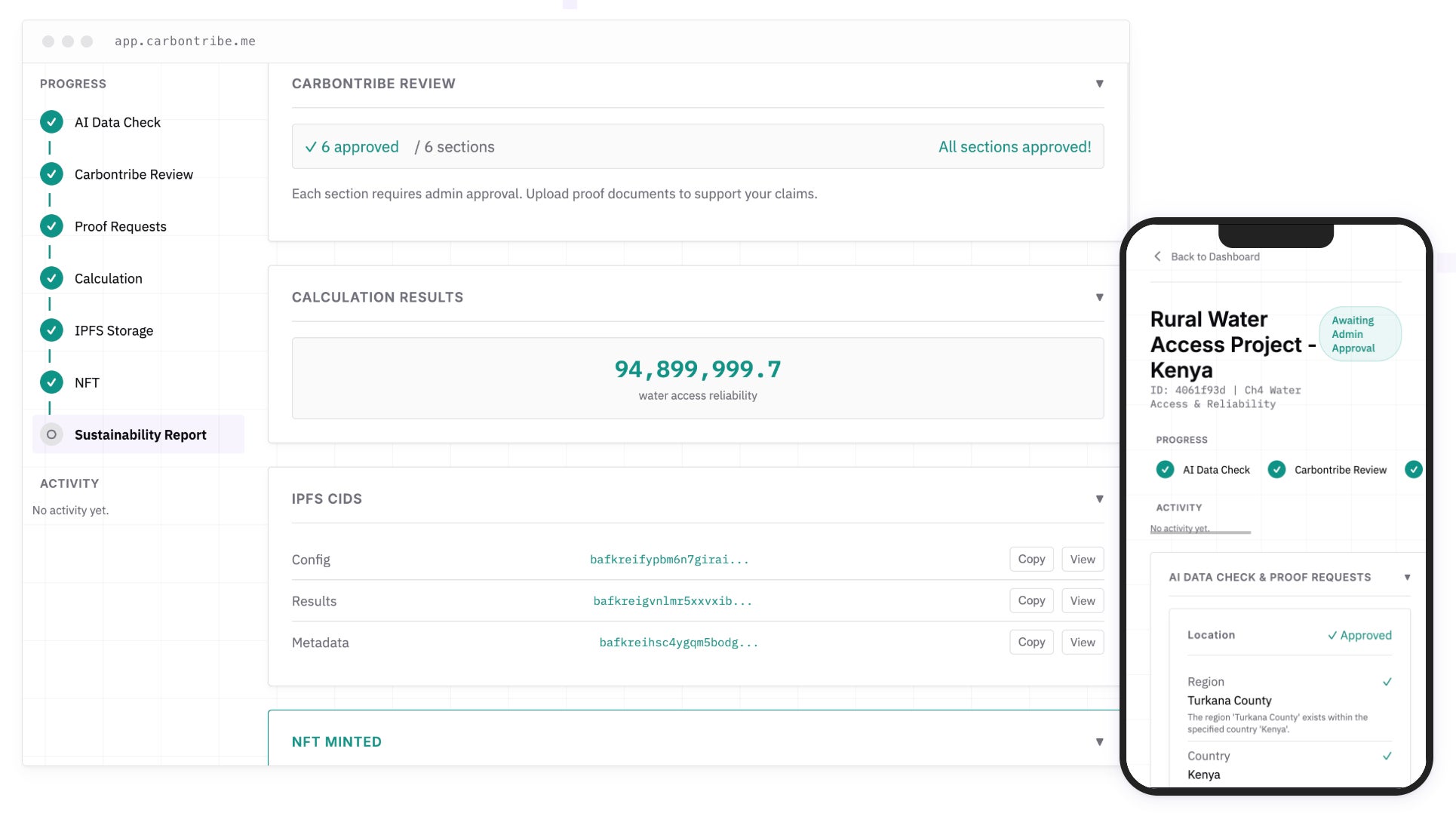The height and width of the screenshot is (813, 1456).
Task: Collapse the Carbontribe Review section
Action: point(1099,84)
